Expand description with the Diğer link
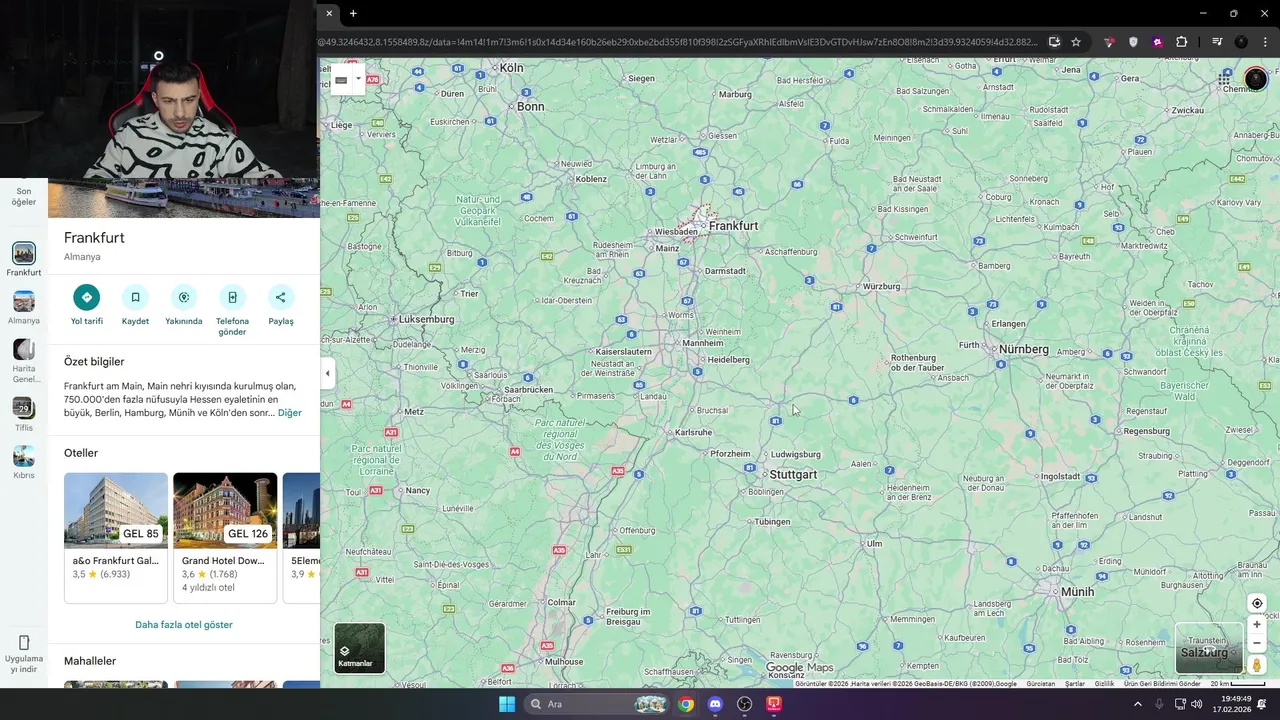The width and height of the screenshot is (1280, 720). 290,413
